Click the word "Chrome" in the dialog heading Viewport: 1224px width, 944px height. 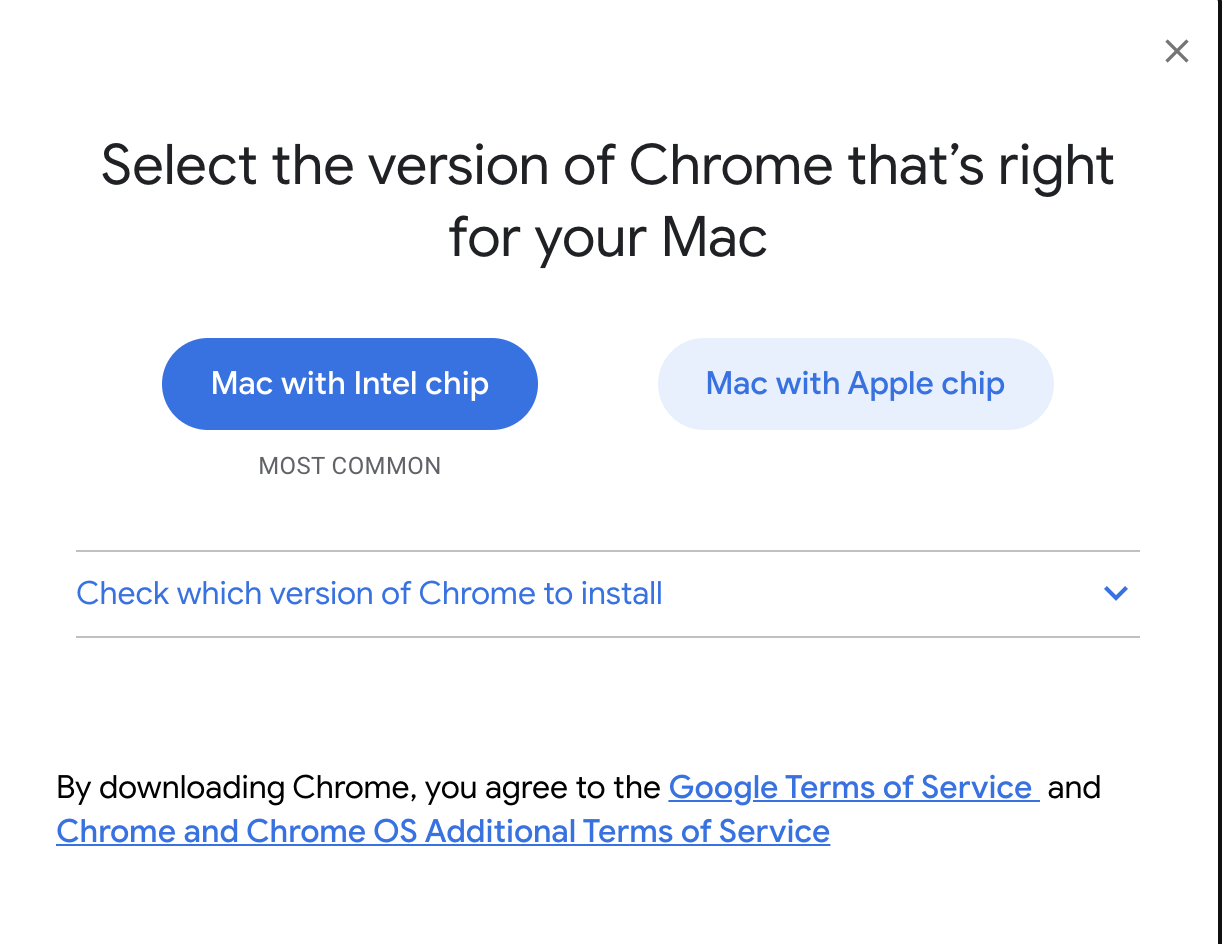[731, 165]
